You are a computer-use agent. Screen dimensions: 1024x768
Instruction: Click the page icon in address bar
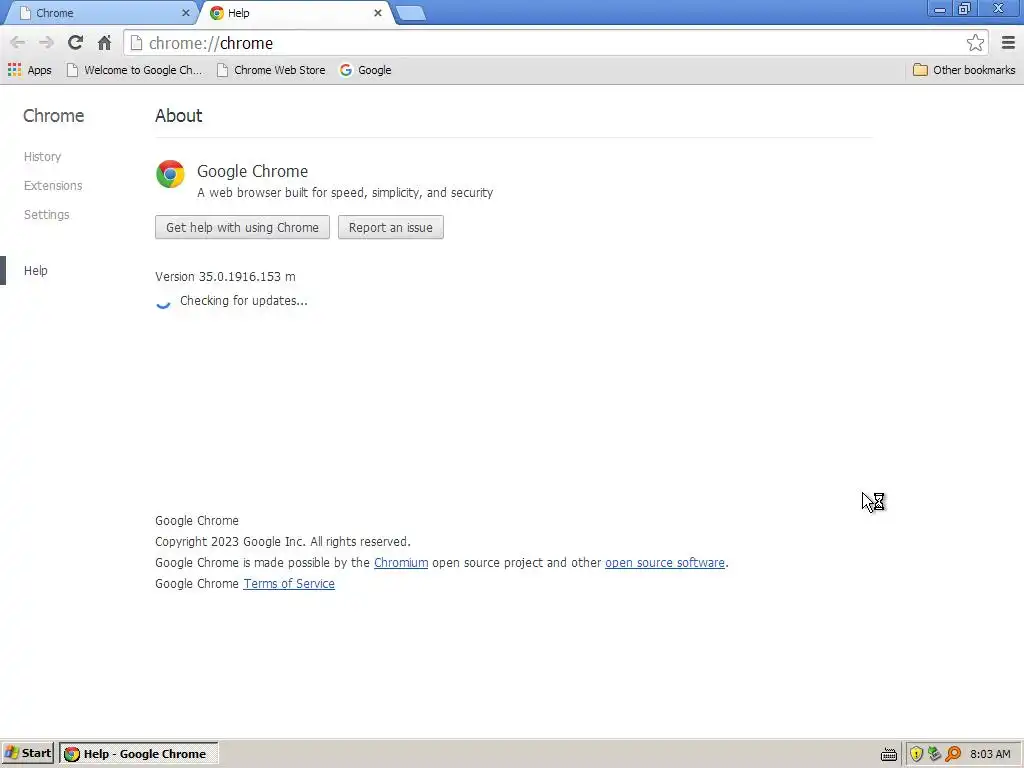tap(136, 43)
